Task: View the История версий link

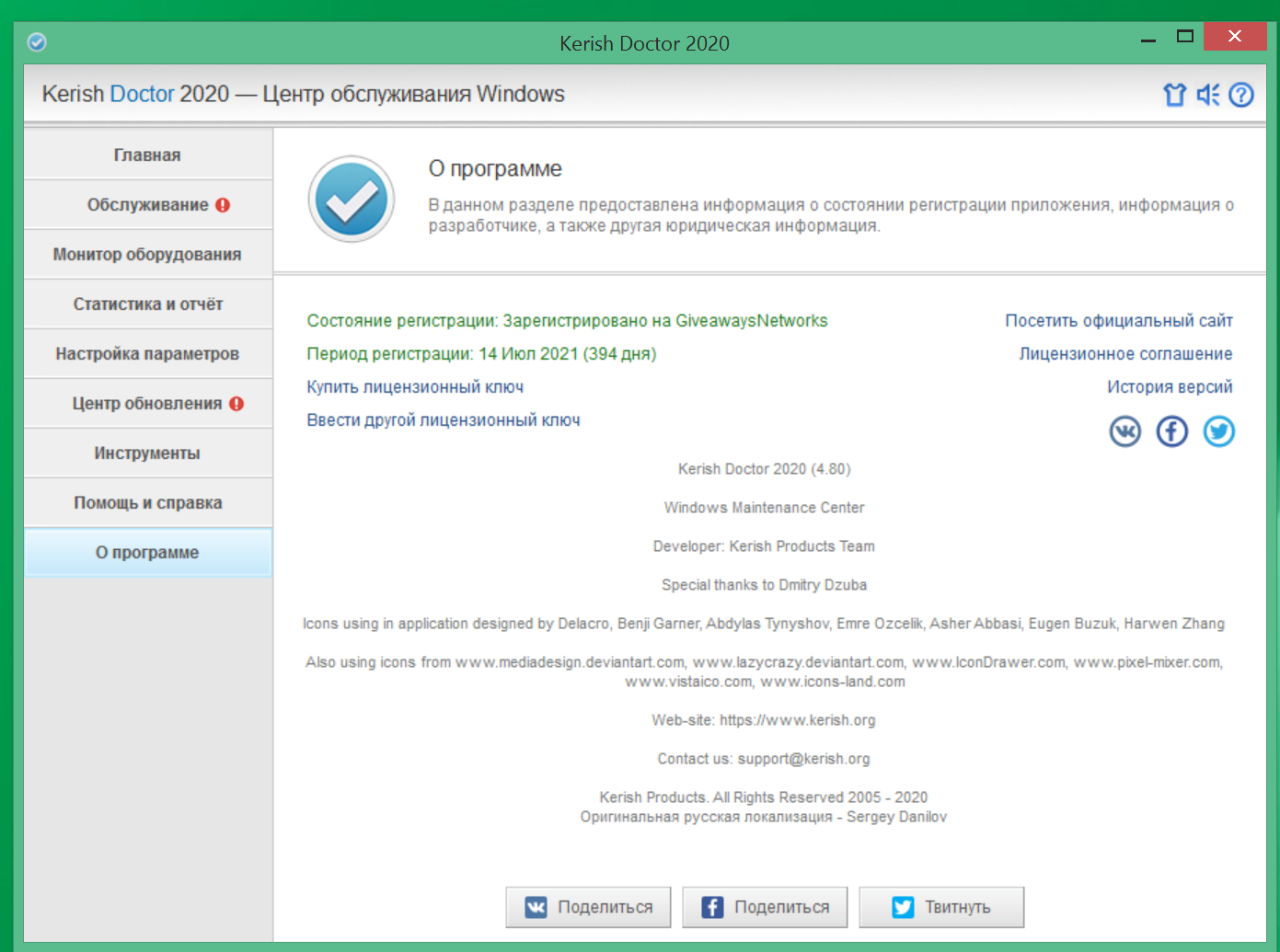Action: (1169, 387)
